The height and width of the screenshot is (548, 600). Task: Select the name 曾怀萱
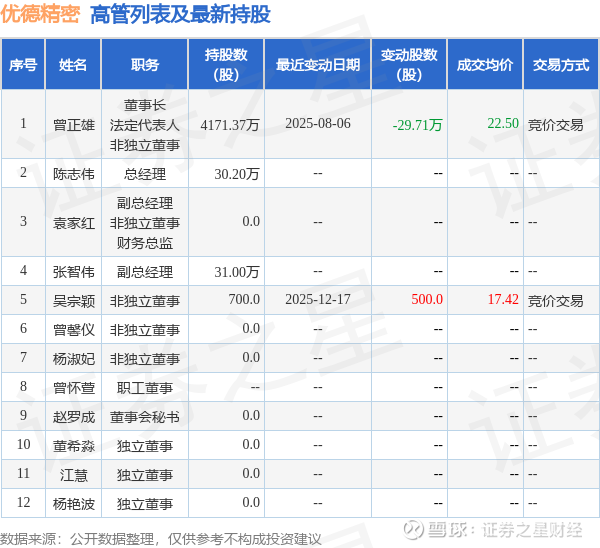click(x=73, y=388)
